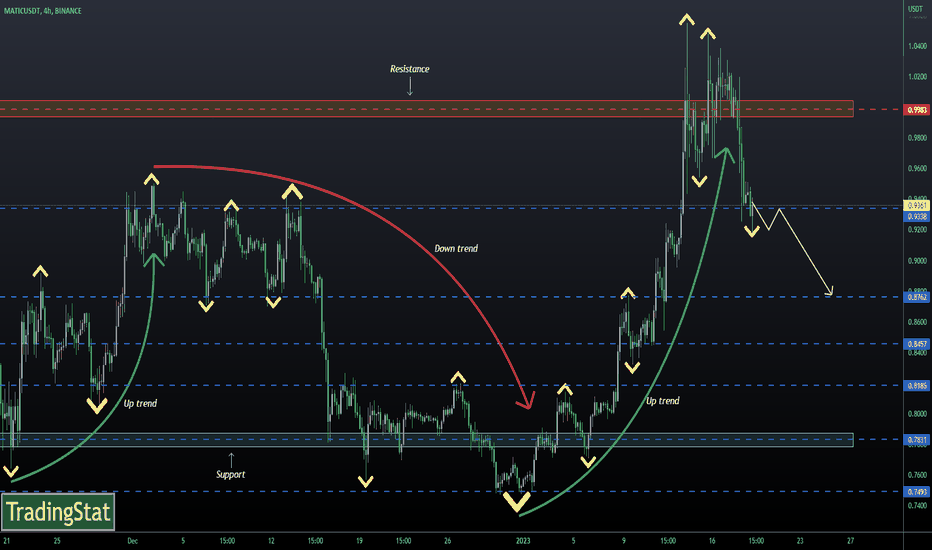
Task: Click the 12 date on time axis
Action: coord(271,541)
